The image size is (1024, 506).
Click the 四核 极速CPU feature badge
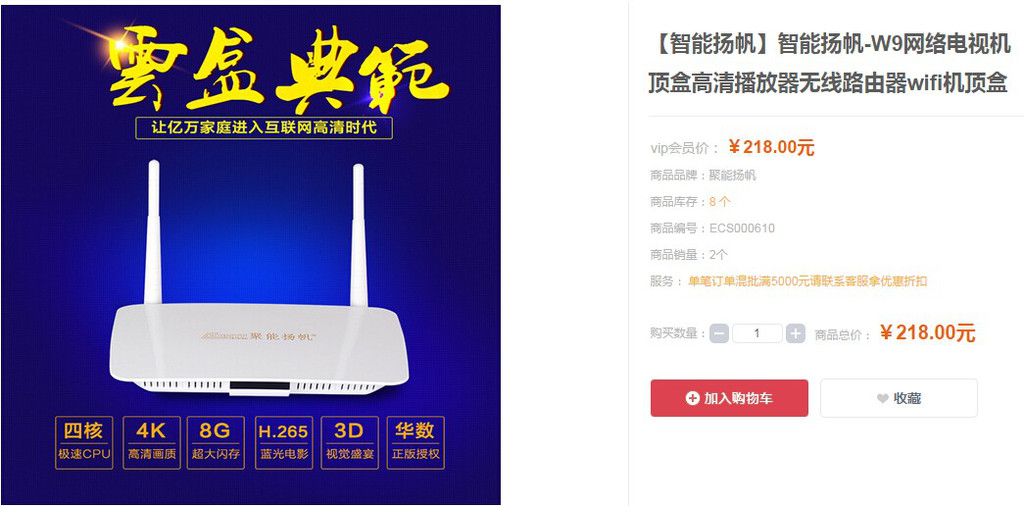pyautogui.click(x=84, y=443)
